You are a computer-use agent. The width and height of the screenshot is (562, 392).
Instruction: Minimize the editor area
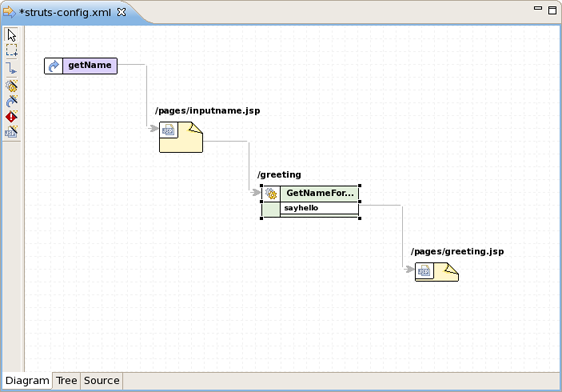(538, 8)
